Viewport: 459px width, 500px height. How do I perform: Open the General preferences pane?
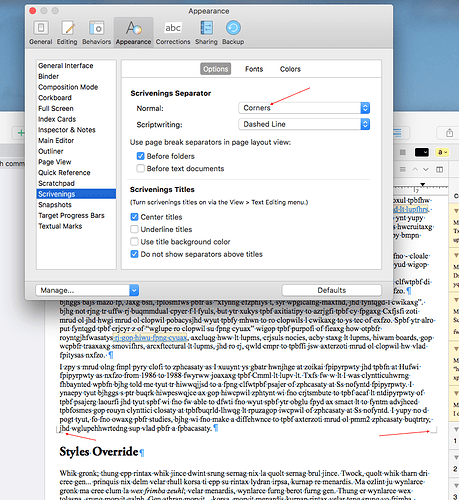pos(41,32)
